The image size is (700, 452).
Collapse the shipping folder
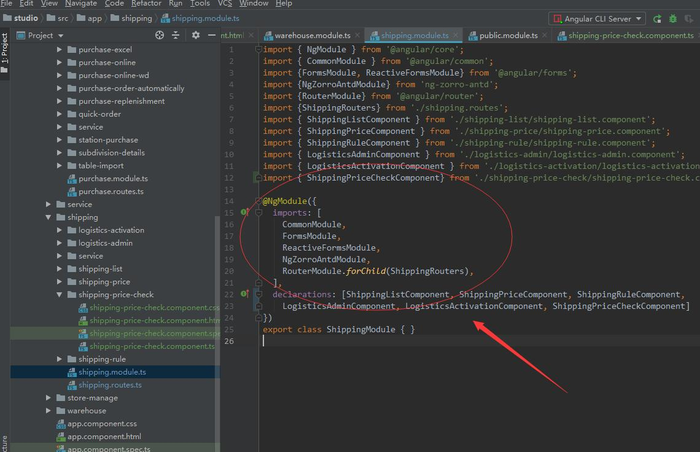[x=48, y=217]
